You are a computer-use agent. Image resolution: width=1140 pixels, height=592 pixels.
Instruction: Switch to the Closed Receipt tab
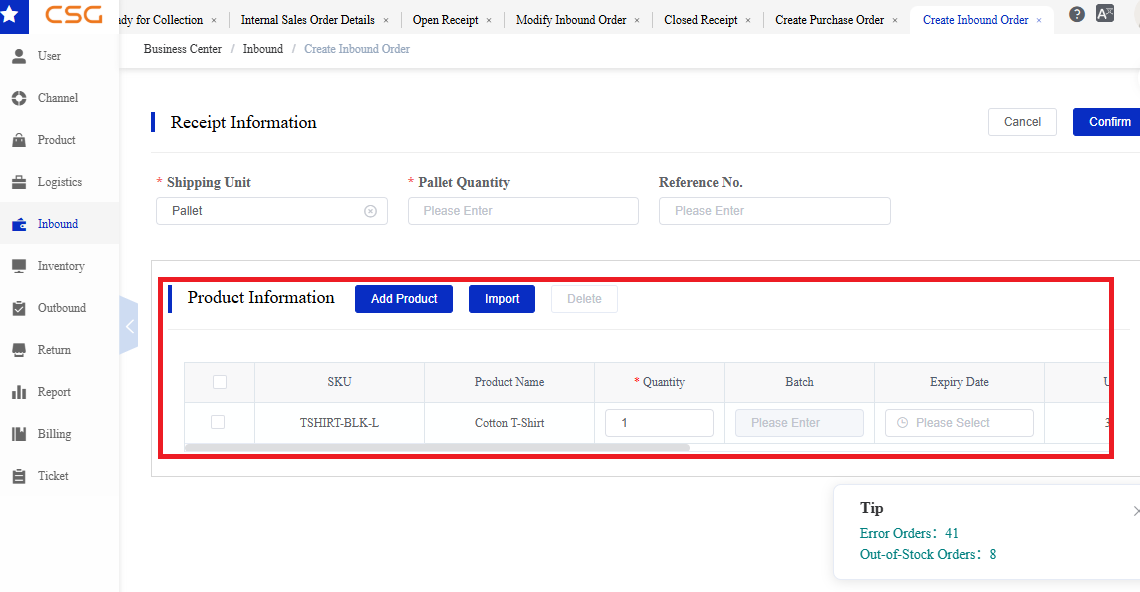click(x=701, y=20)
